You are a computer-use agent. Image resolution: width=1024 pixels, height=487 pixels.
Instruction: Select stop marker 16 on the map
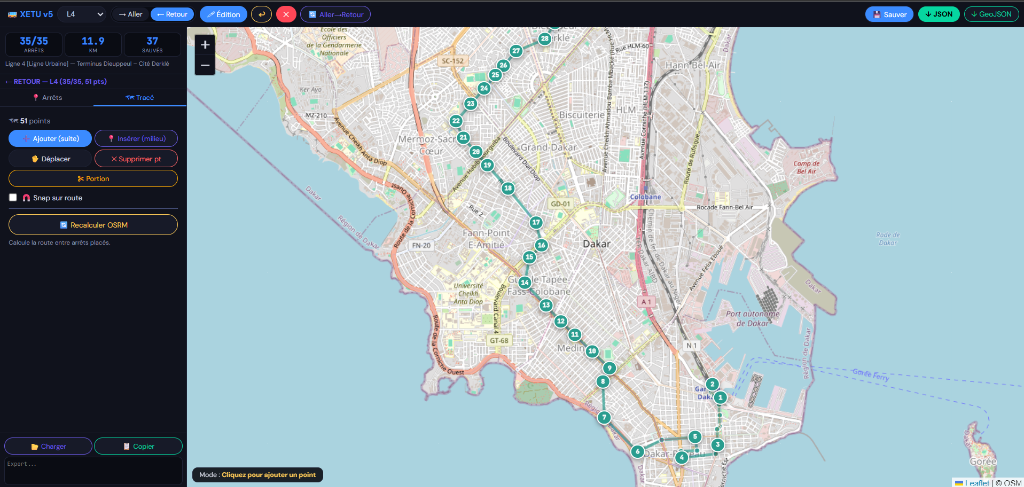pos(541,245)
